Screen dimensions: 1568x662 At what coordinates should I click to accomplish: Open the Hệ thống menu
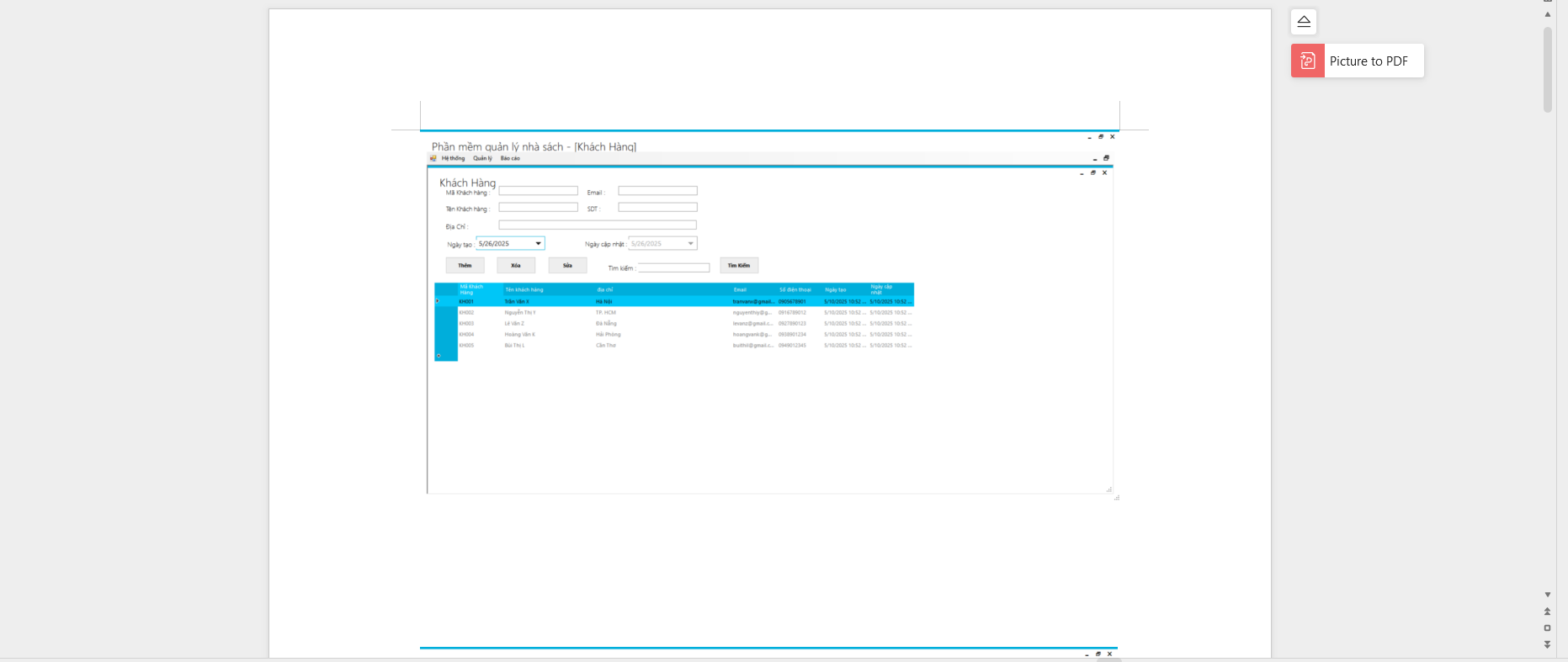coord(453,158)
